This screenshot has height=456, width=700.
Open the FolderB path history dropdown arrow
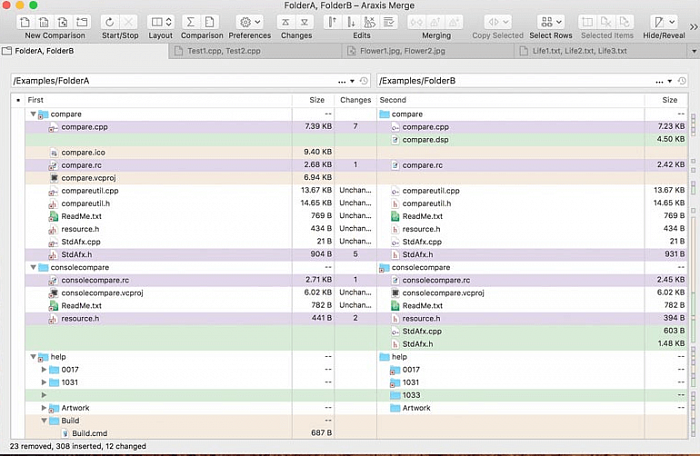(670, 81)
